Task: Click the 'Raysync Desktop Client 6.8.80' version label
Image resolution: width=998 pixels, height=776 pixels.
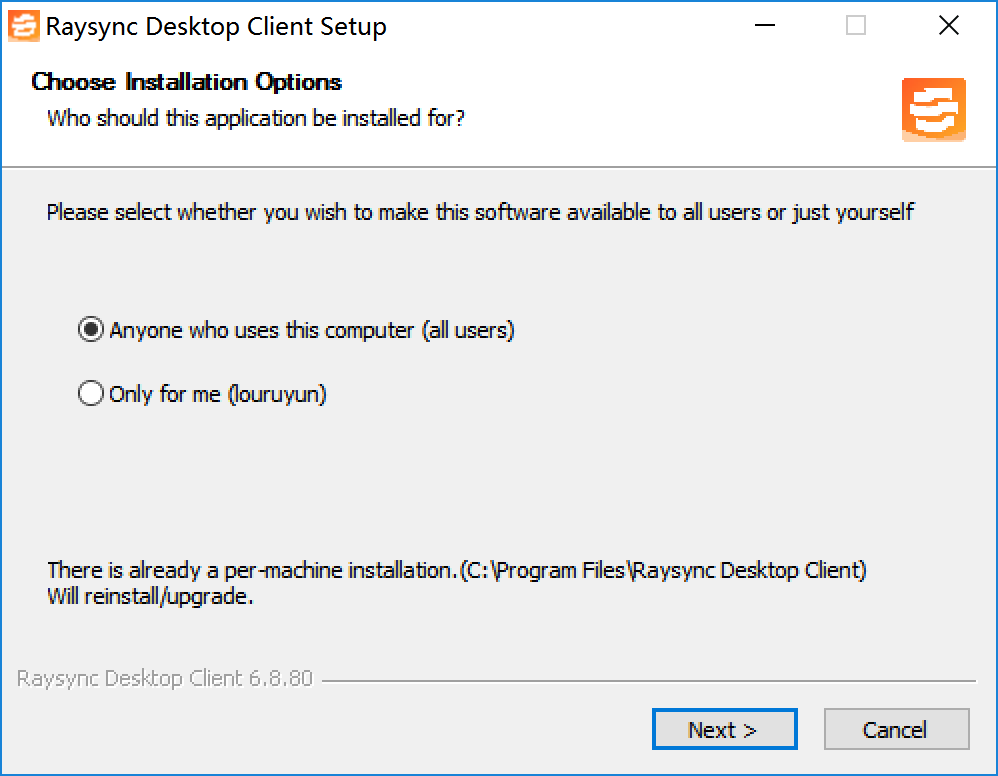Action: point(165,679)
